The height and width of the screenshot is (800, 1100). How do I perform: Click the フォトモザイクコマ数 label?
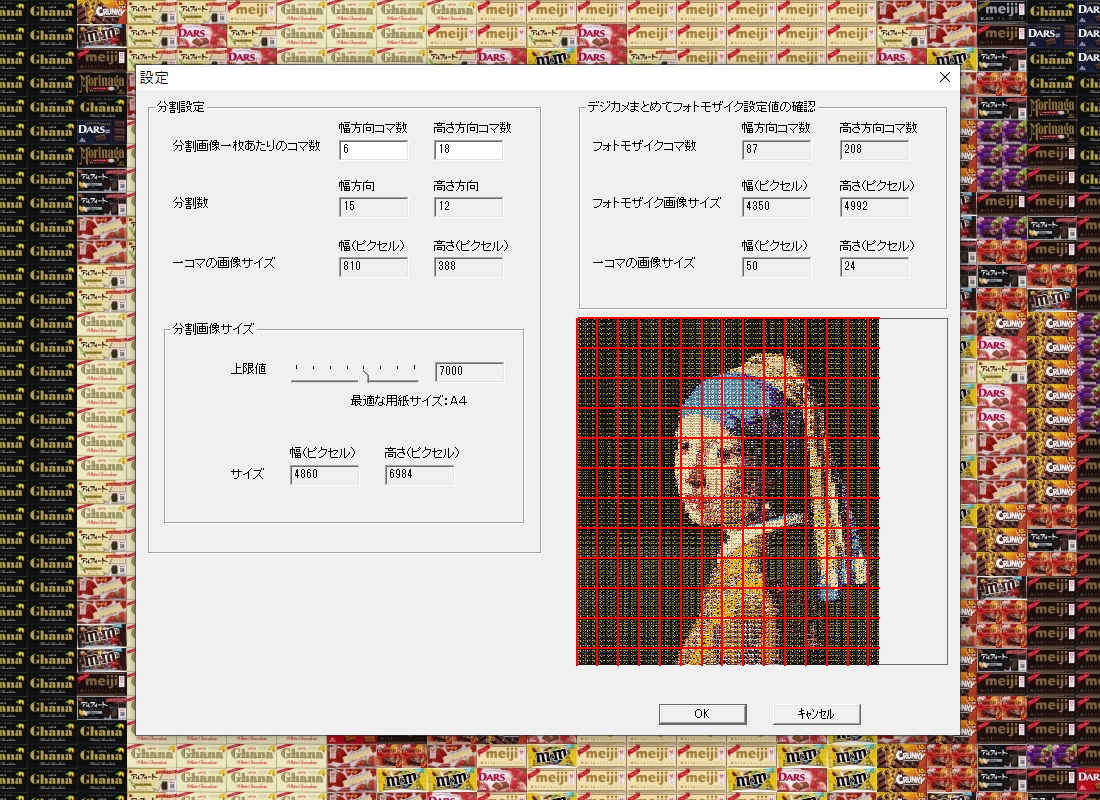click(644, 146)
